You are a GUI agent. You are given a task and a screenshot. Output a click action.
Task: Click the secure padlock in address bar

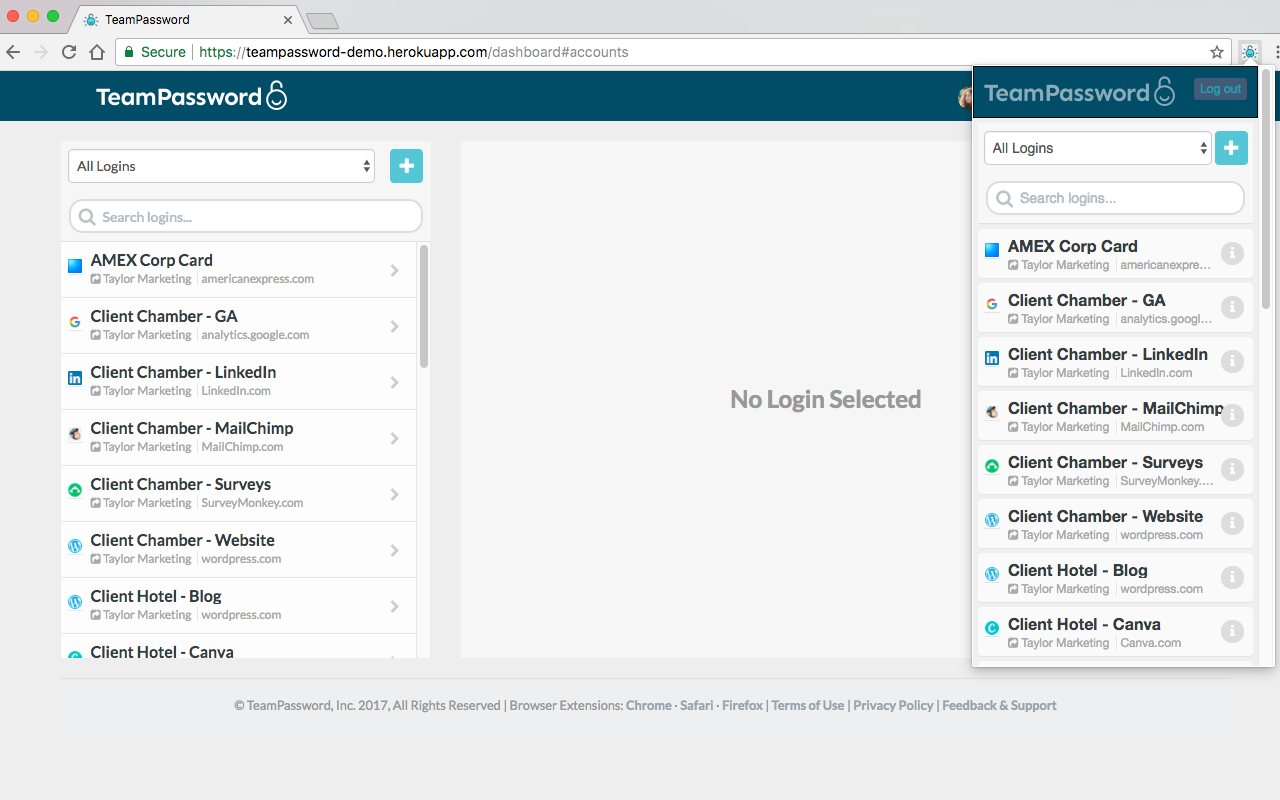(129, 52)
